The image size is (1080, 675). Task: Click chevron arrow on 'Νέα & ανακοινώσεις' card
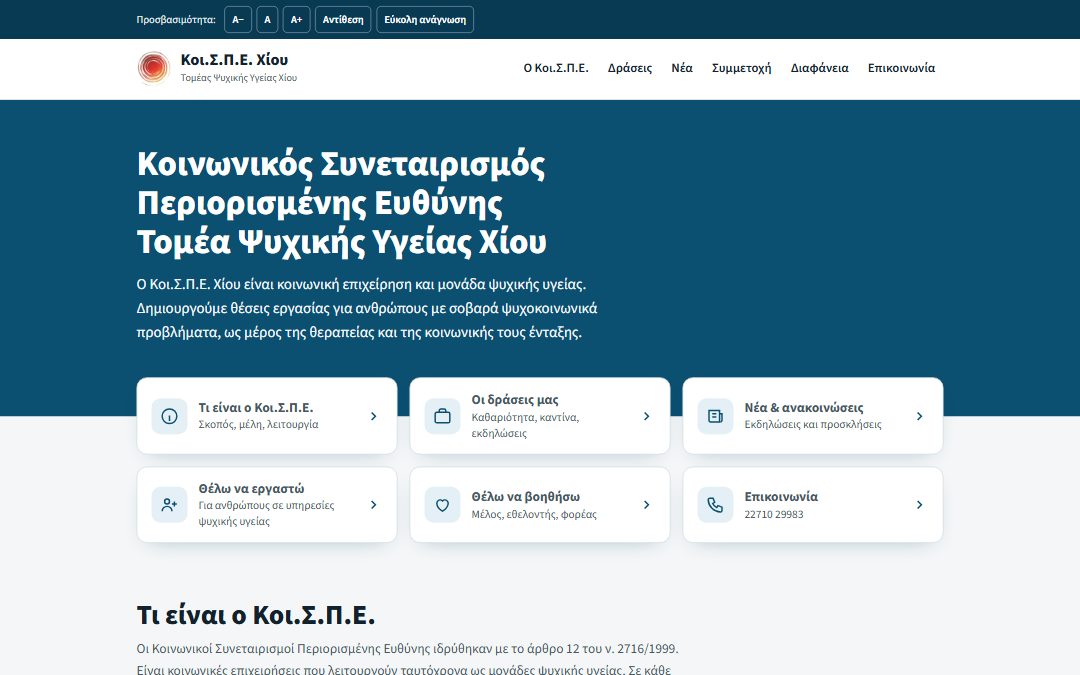click(x=919, y=416)
